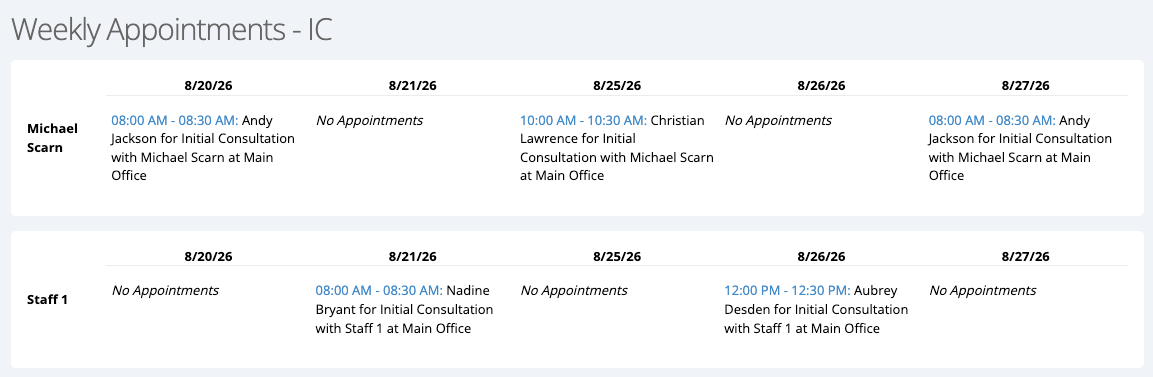Click the Weekly Appointments - IC page title
The height and width of the screenshot is (377, 1153).
point(172,29)
